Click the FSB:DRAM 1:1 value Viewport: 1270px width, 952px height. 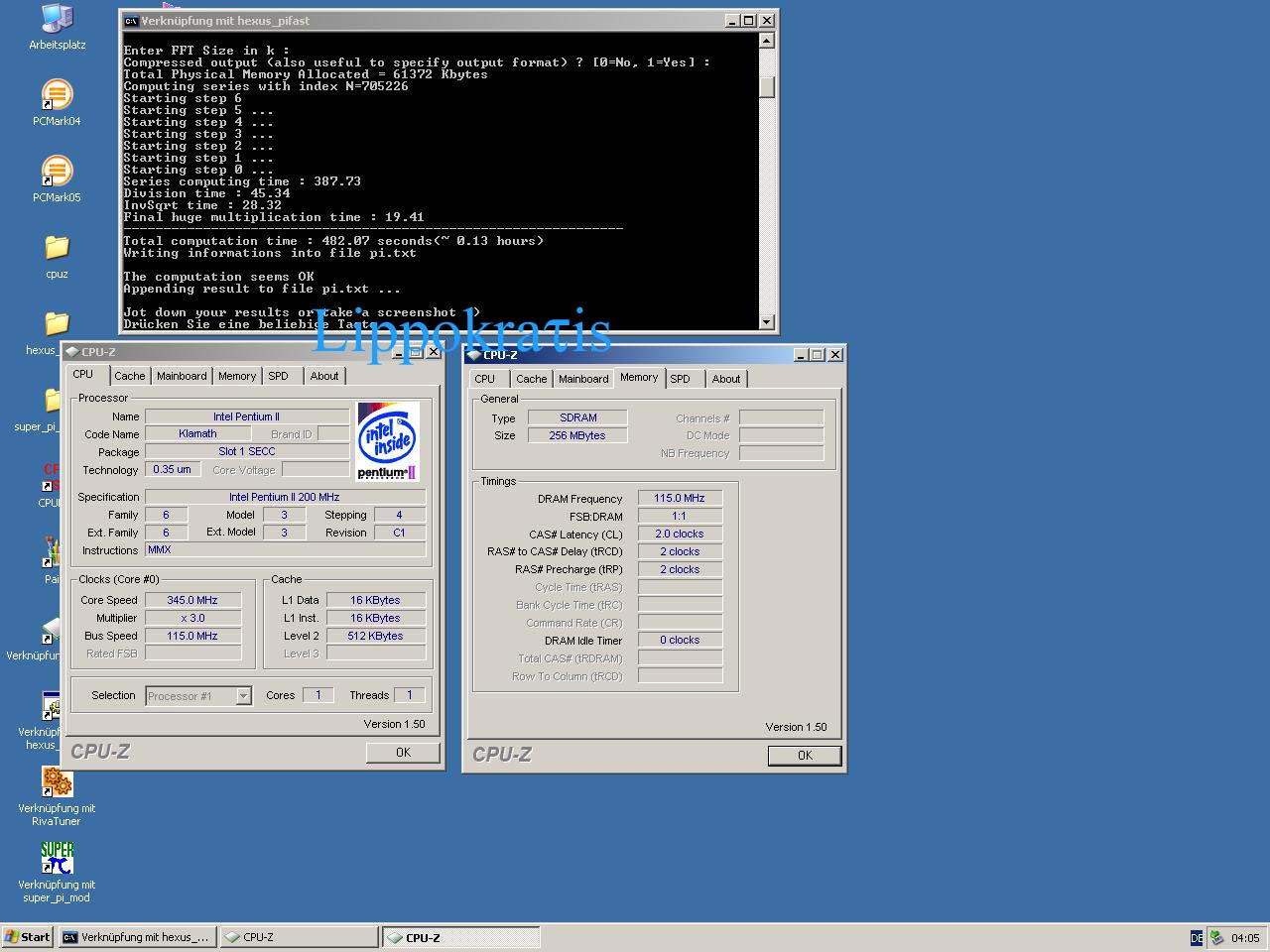680,516
